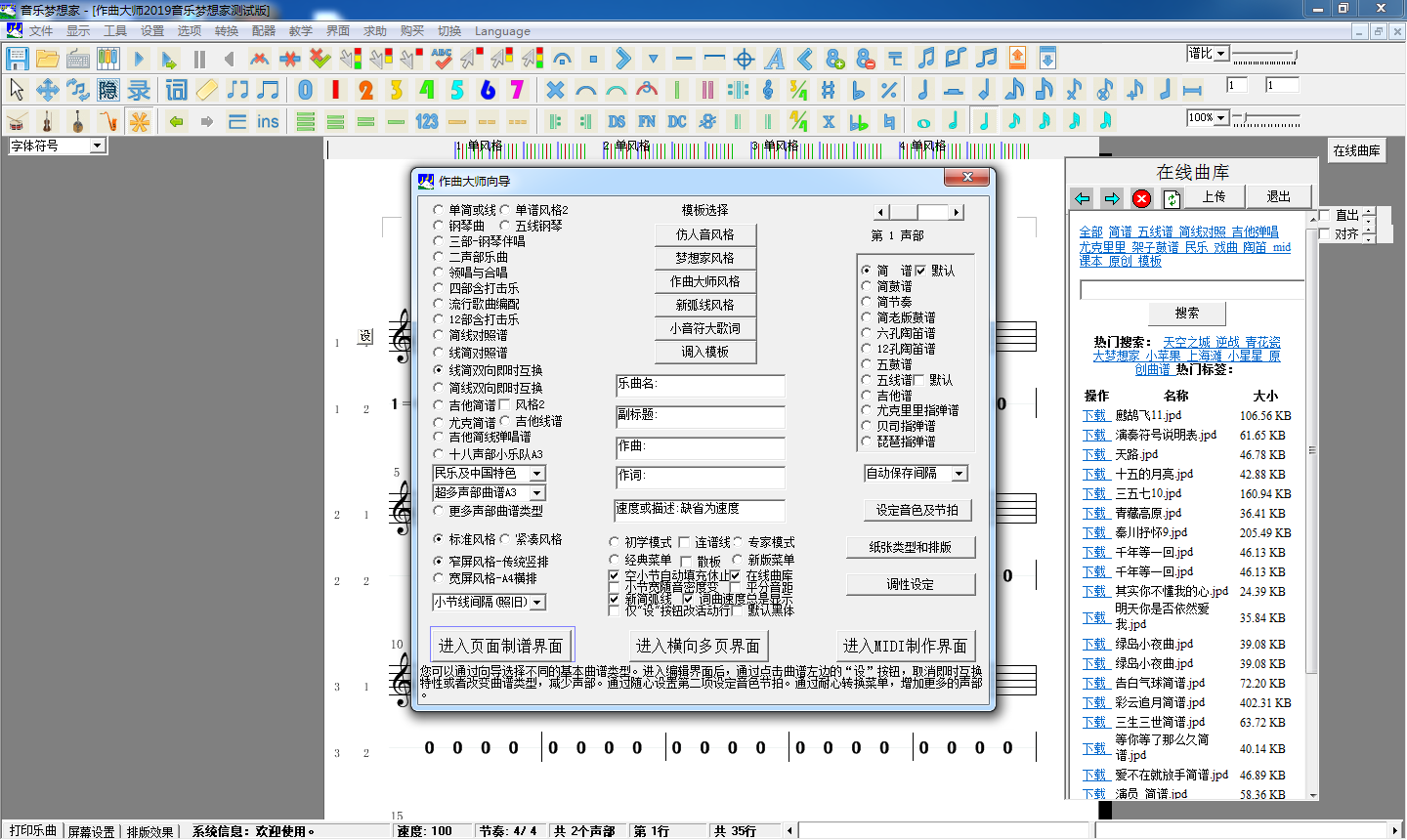Open the Language menu

(502, 31)
